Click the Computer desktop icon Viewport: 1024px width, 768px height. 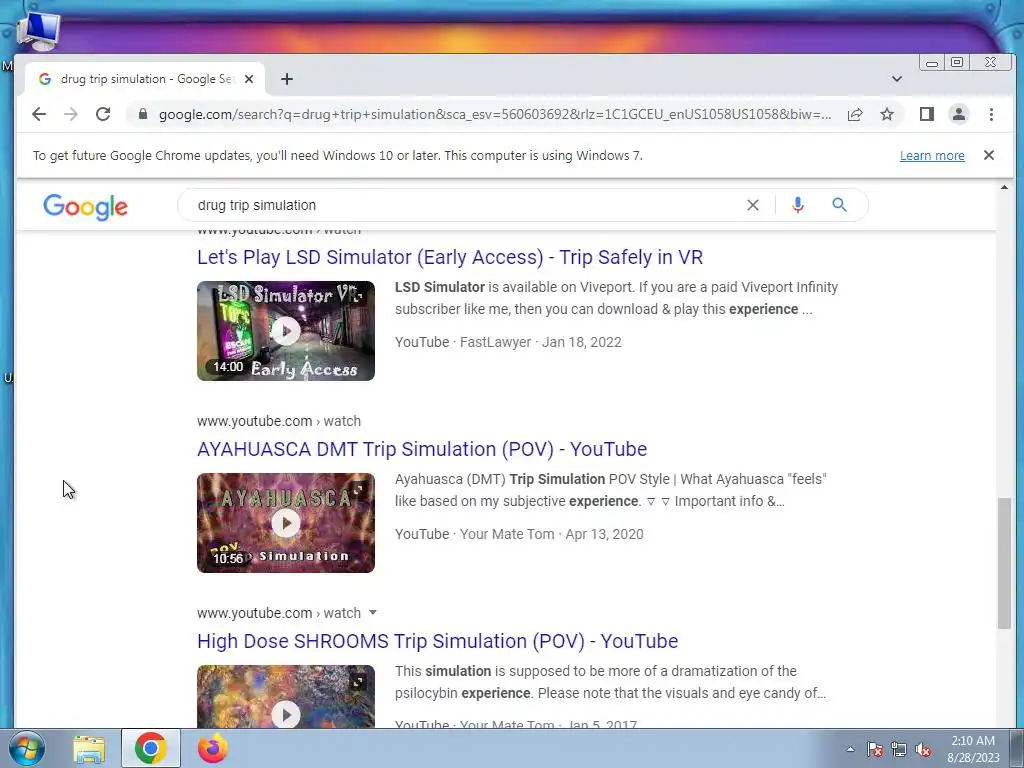pos(39,31)
